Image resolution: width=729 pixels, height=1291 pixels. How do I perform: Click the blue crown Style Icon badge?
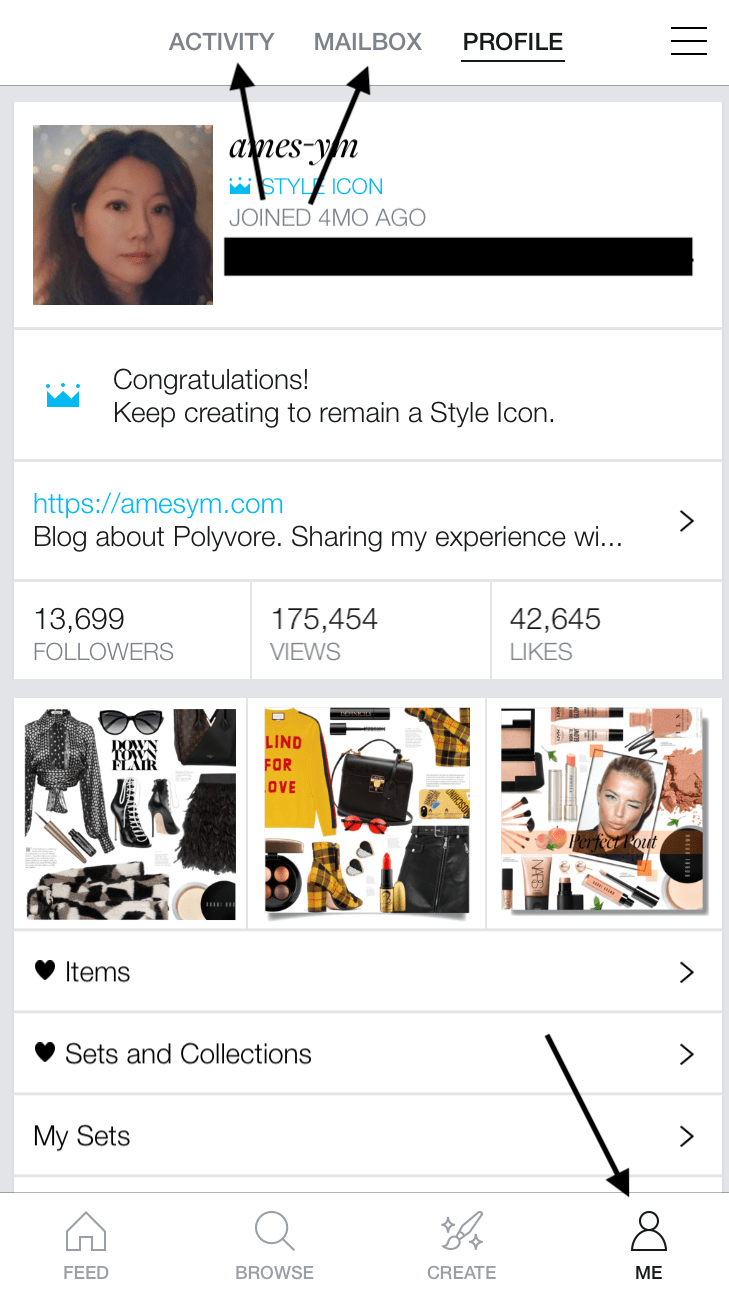pyautogui.click(x=240, y=187)
